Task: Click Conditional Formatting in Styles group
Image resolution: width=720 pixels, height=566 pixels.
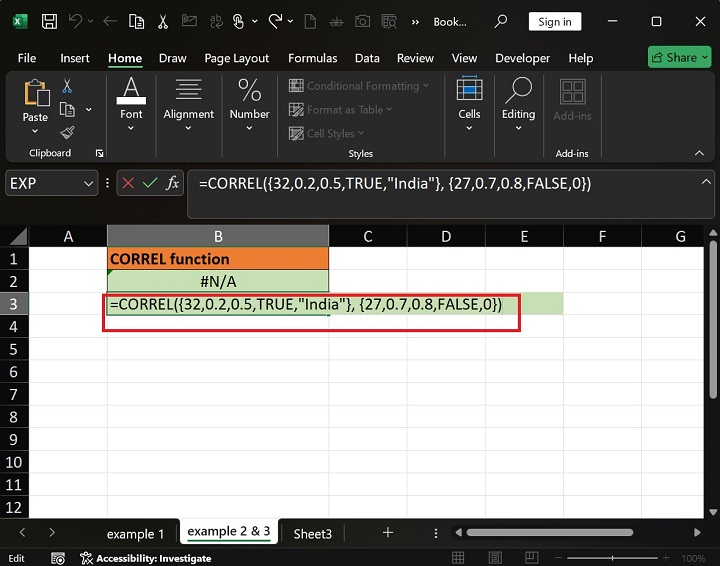Action: click(x=359, y=86)
